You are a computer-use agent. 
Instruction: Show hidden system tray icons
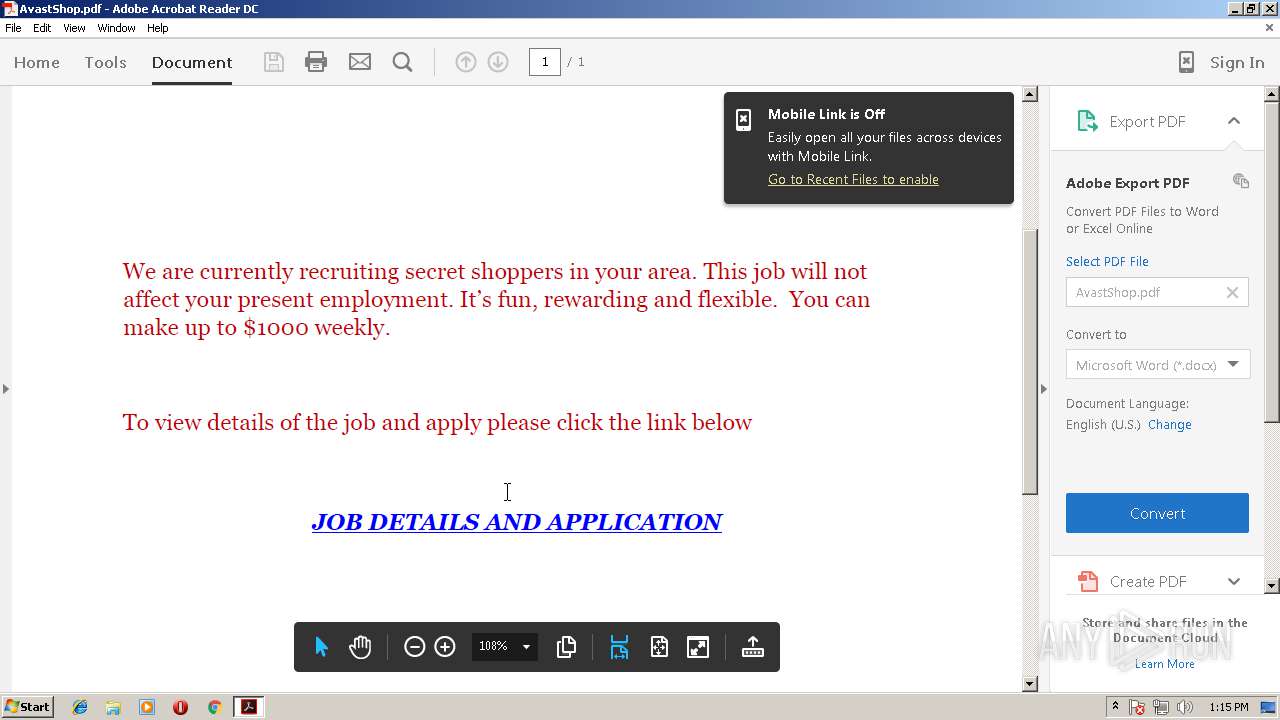1115,707
